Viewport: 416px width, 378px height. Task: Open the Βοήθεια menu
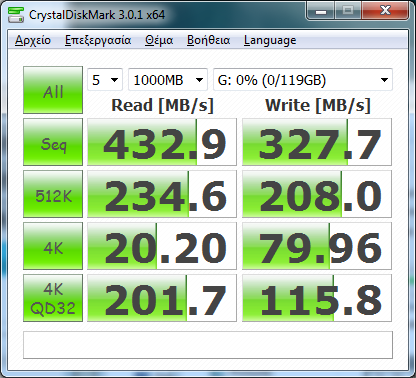coord(208,40)
